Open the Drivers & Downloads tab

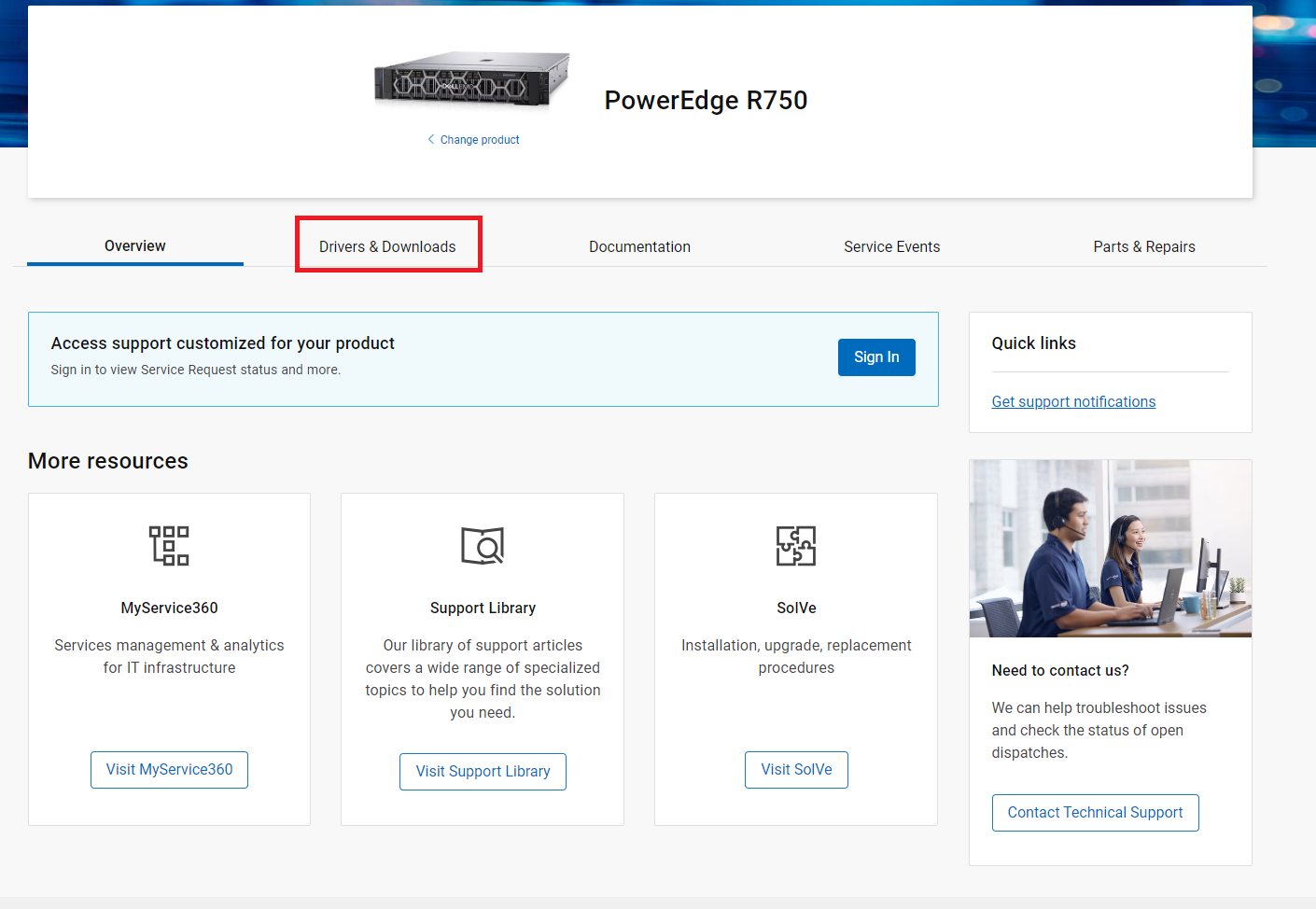387,245
